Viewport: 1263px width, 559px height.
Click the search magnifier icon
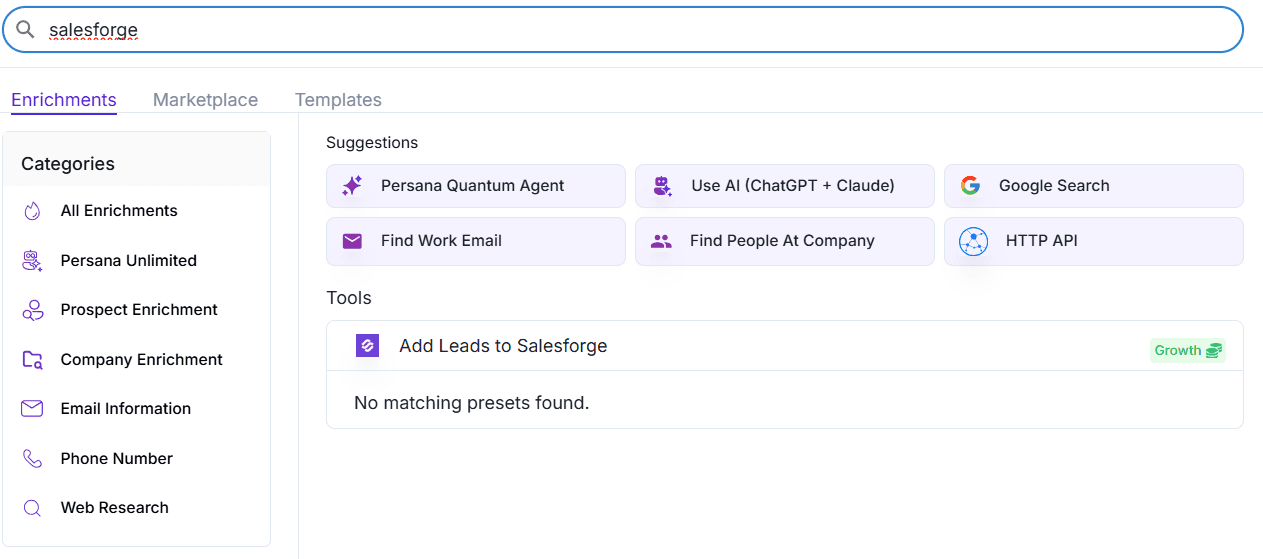(26, 30)
